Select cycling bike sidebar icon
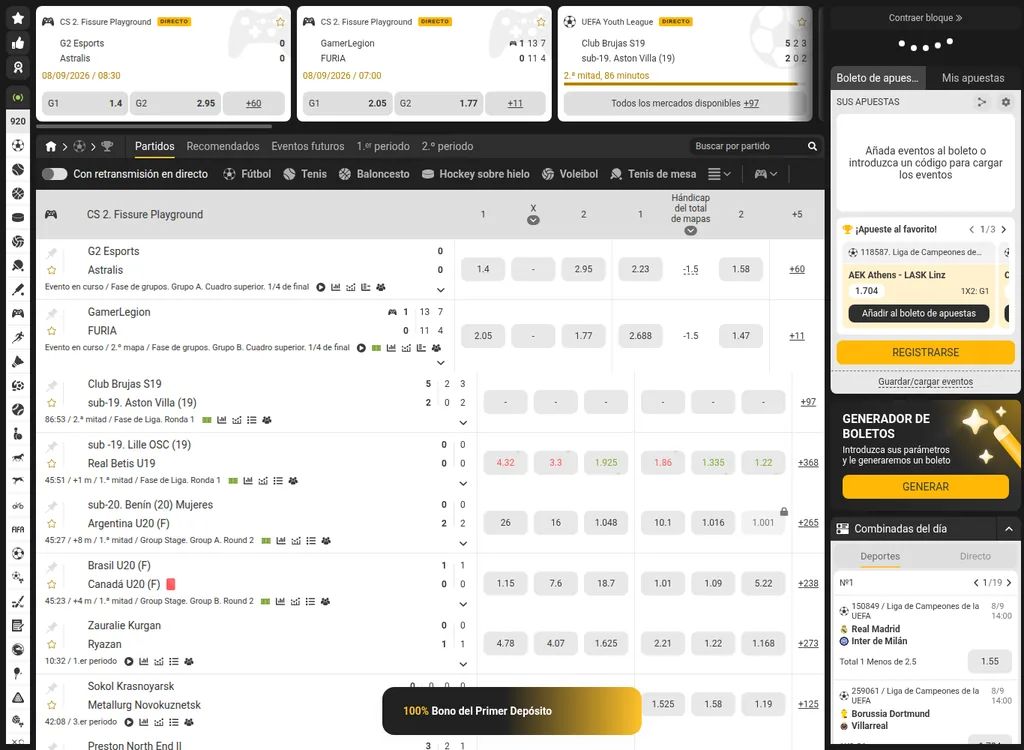The width and height of the screenshot is (1024, 750). tap(18, 506)
